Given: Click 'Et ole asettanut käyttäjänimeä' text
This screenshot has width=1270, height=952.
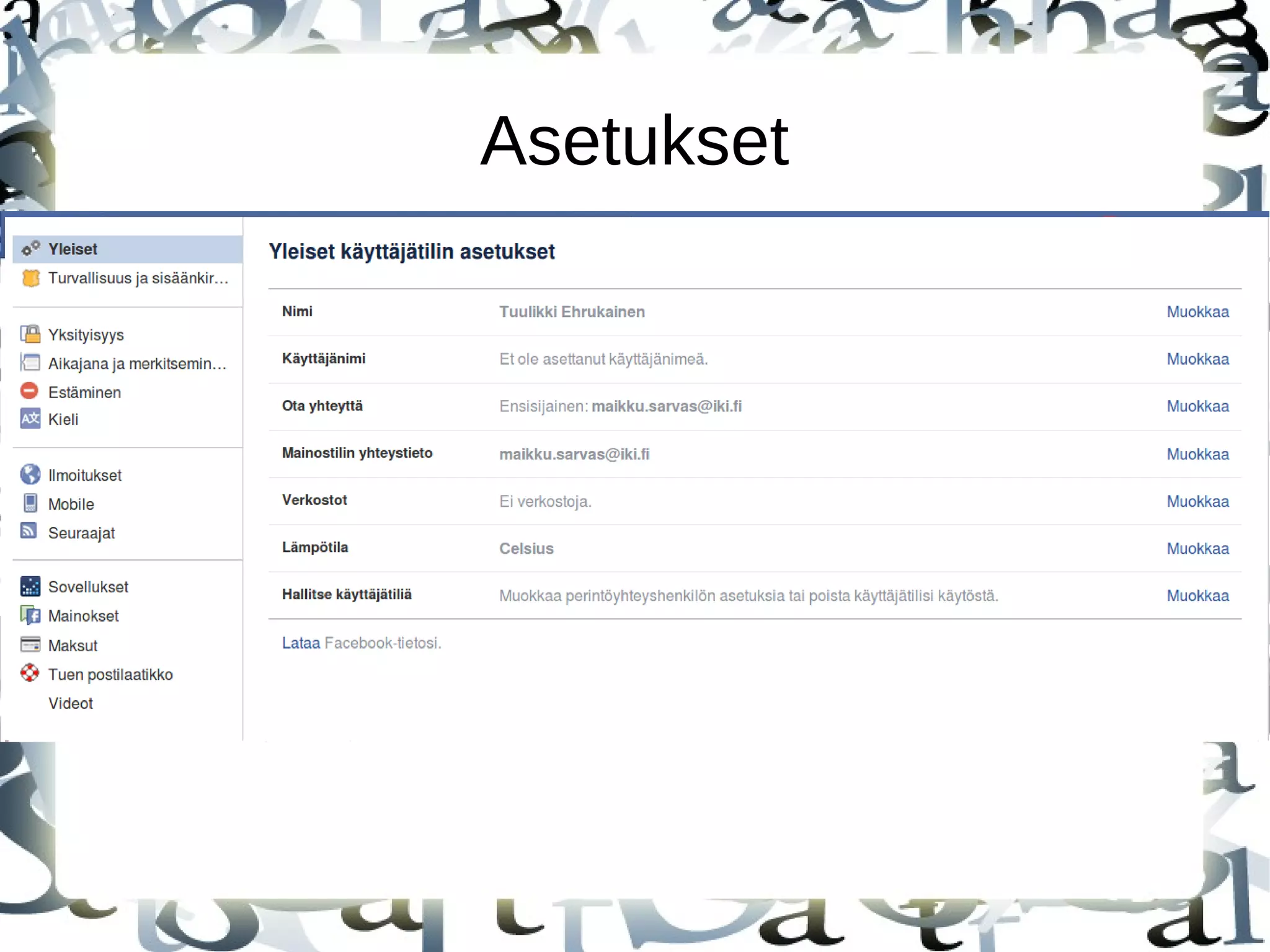Looking at the screenshot, I should [x=603, y=358].
